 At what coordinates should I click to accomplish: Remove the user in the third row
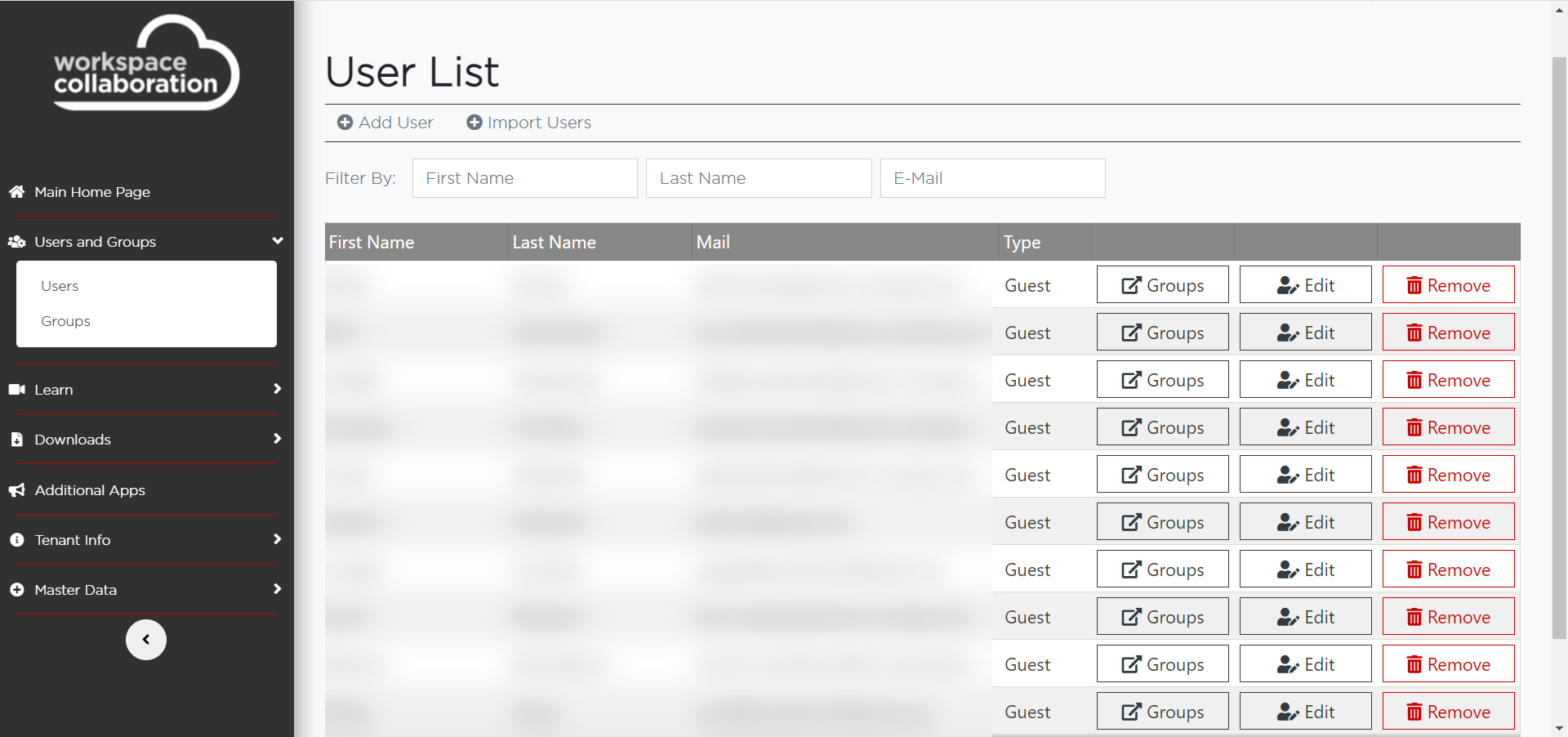pyautogui.click(x=1448, y=380)
